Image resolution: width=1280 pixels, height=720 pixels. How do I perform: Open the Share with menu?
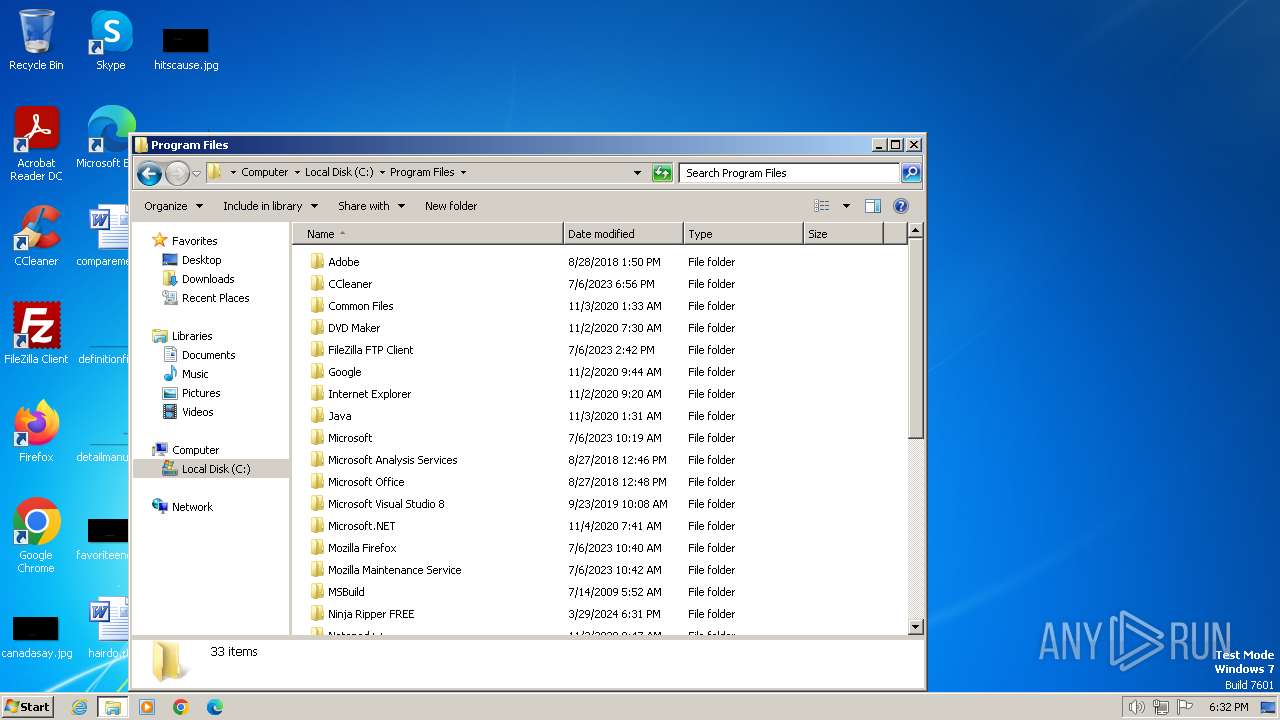pos(371,206)
